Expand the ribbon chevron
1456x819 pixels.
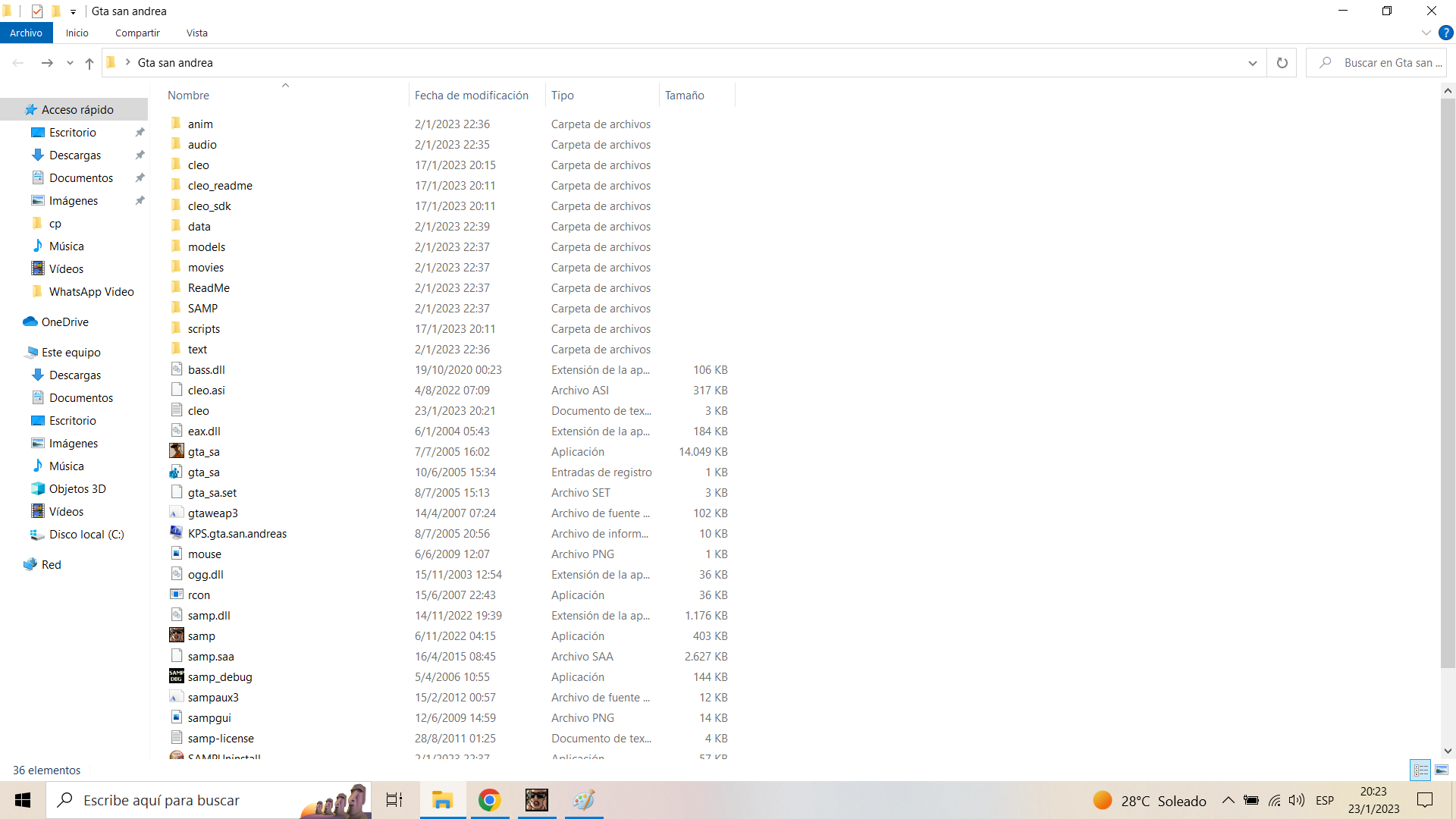(x=1426, y=33)
